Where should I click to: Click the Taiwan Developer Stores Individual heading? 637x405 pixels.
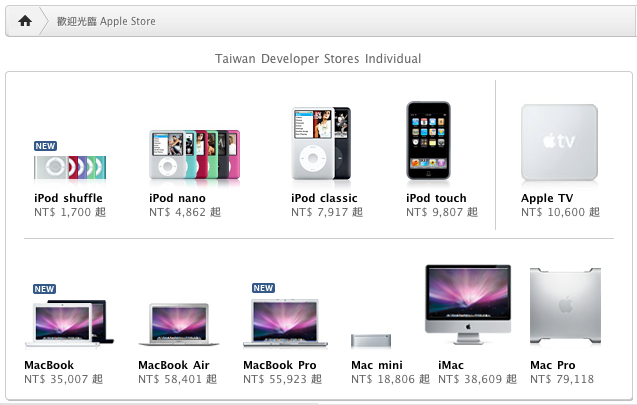(318, 59)
